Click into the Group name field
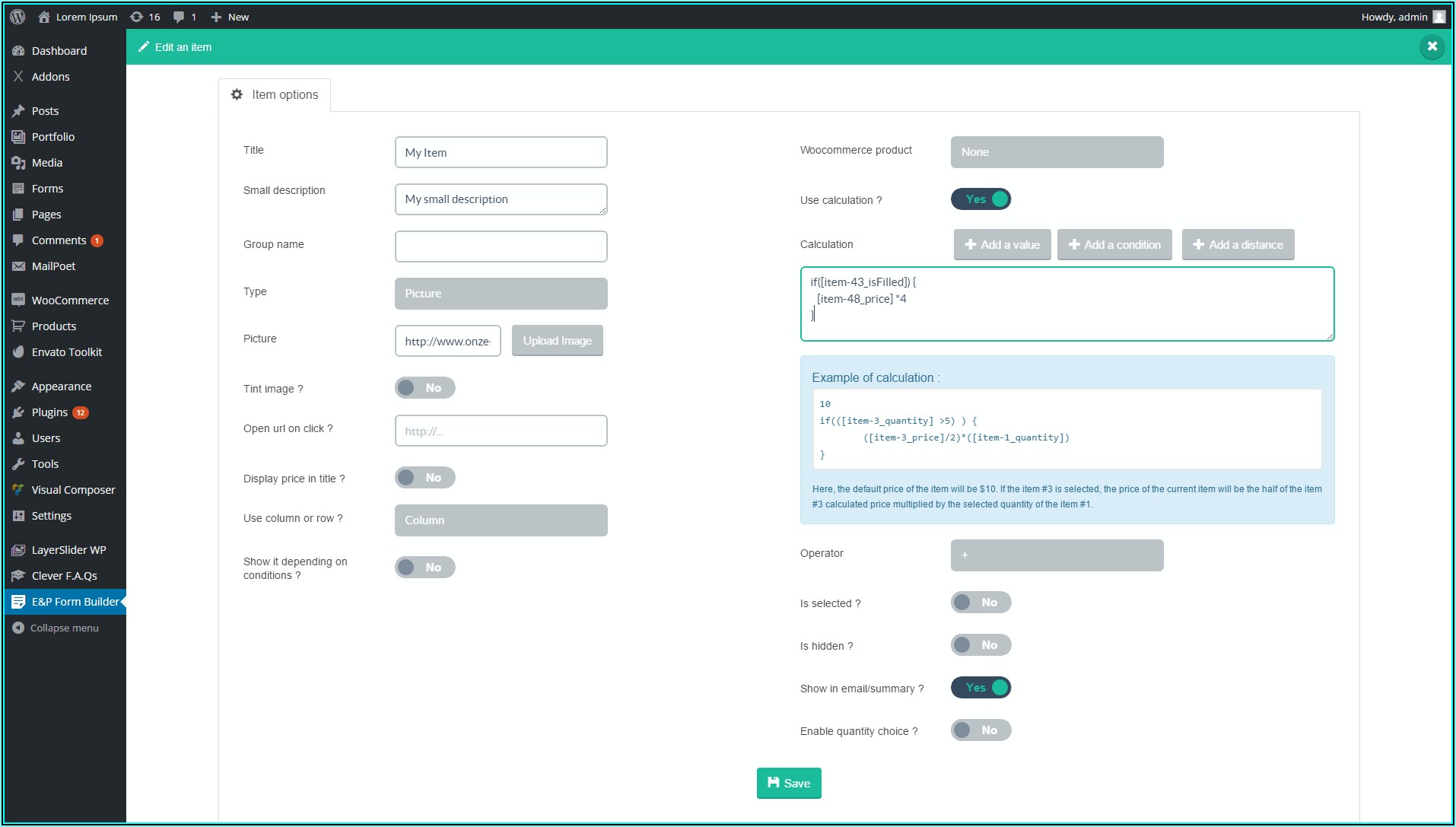 501,247
